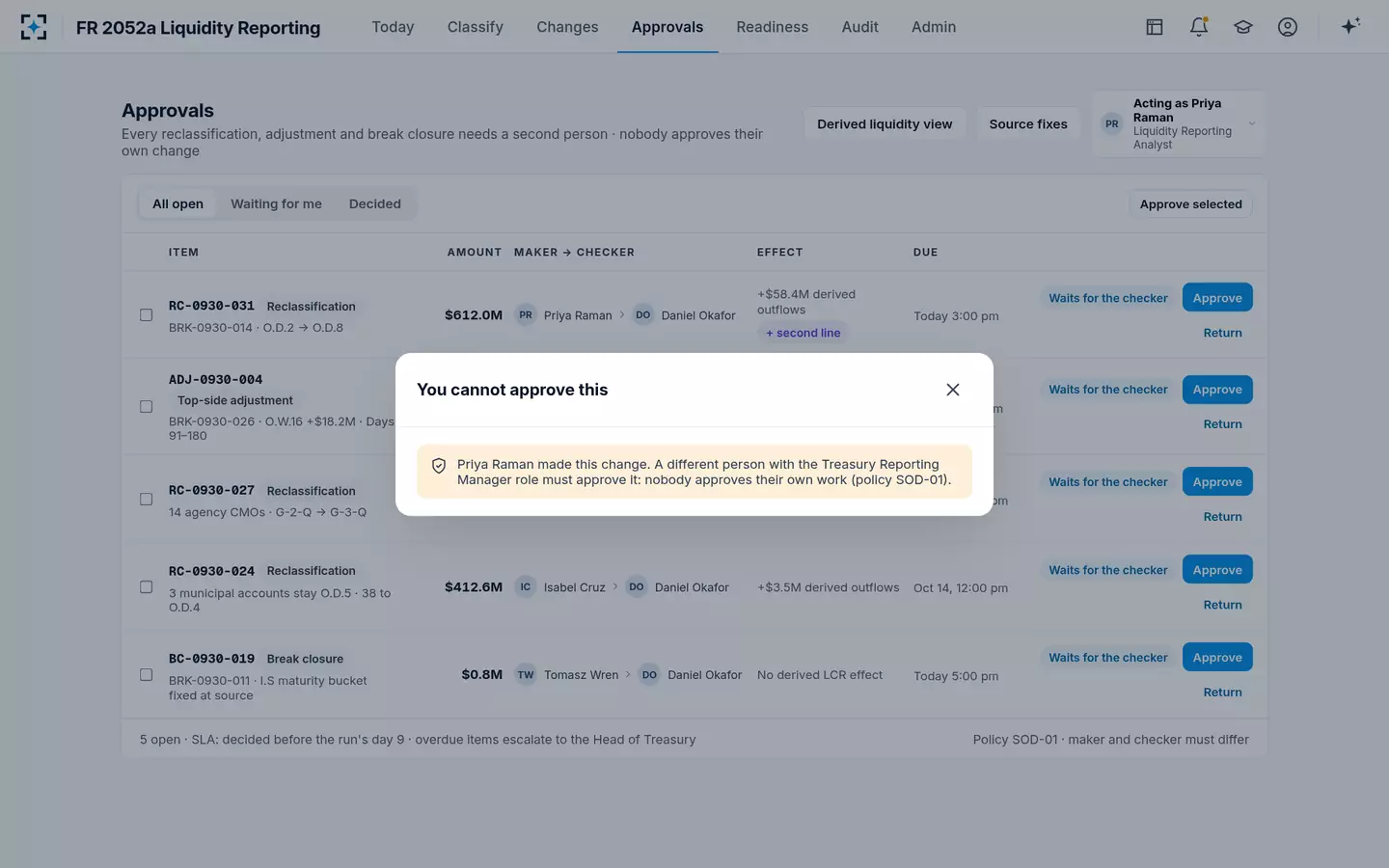Click the IC avatar for Isabel Cruz
Image resolution: width=1389 pixels, height=868 pixels.
coord(526,587)
